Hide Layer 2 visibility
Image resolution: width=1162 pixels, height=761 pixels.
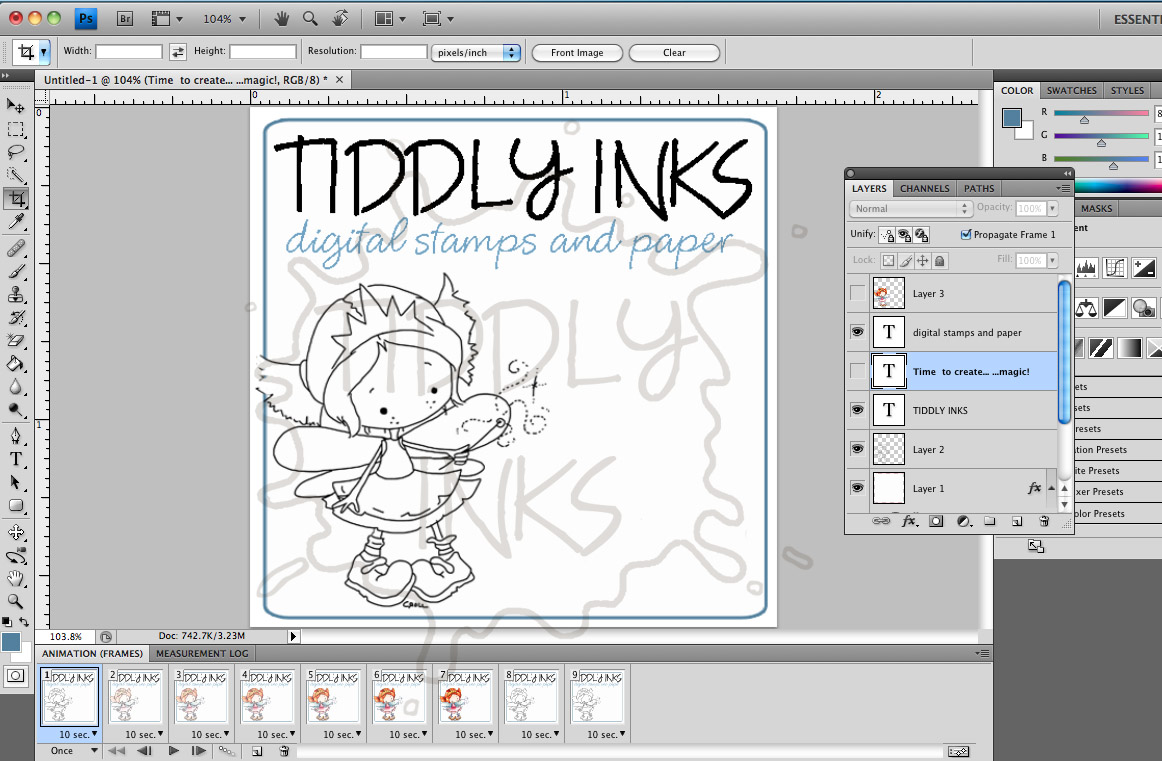(857, 449)
